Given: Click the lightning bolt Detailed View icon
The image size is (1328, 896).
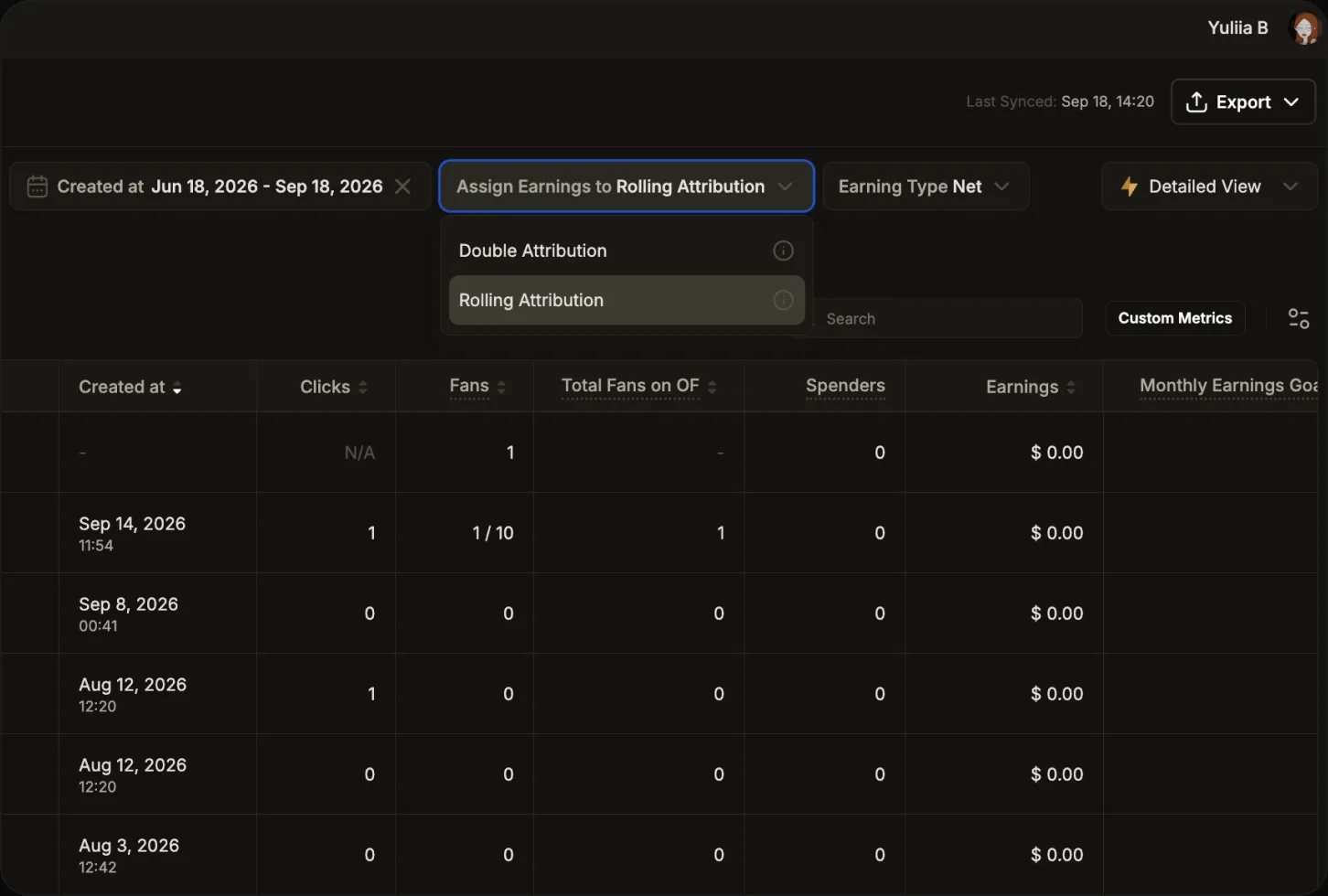Looking at the screenshot, I should tap(1130, 187).
